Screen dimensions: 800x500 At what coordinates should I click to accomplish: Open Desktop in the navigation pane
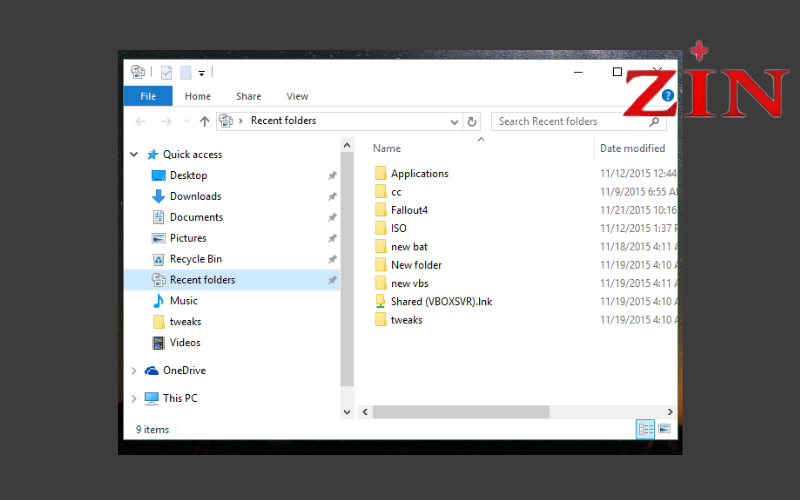click(x=188, y=175)
